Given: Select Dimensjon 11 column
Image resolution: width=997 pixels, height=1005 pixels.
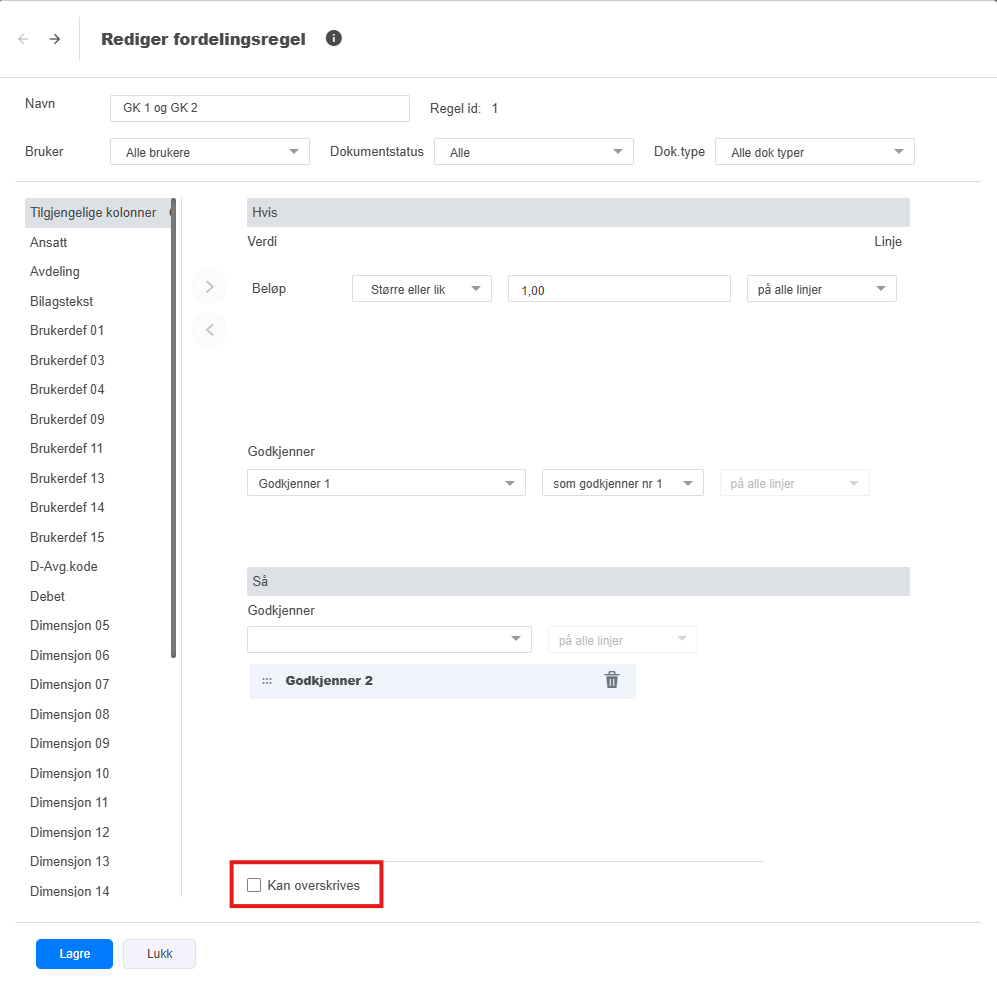Looking at the screenshot, I should (x=69, y=802).
